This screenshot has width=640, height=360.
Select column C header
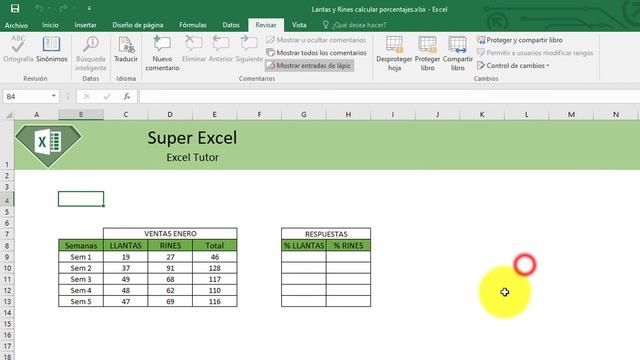click(x=125, y=115)
